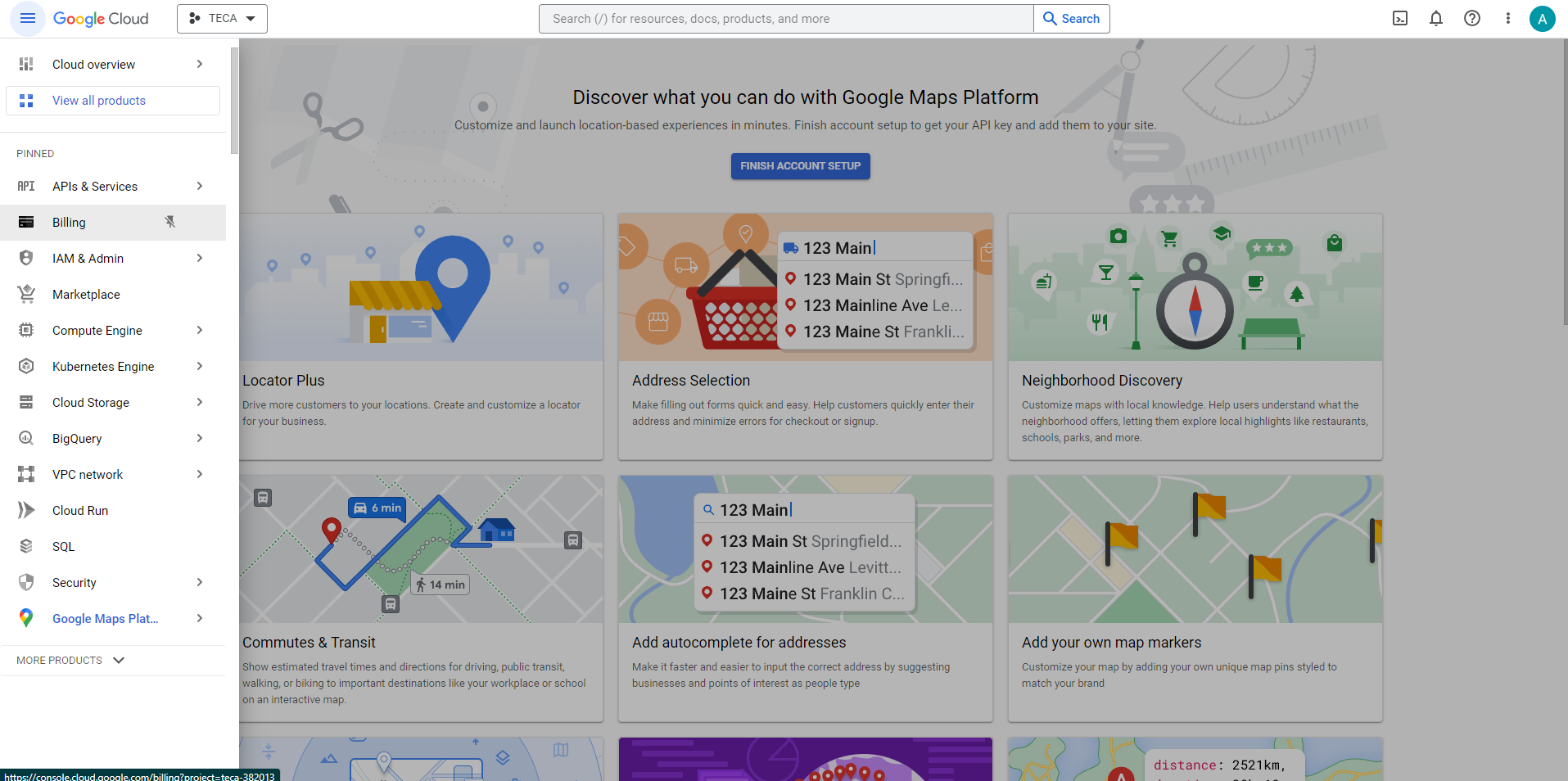Unpin Billing from pinned products
Viewport: 1568px width, 781px height.
pyautogui.click(x=170, y=222)
